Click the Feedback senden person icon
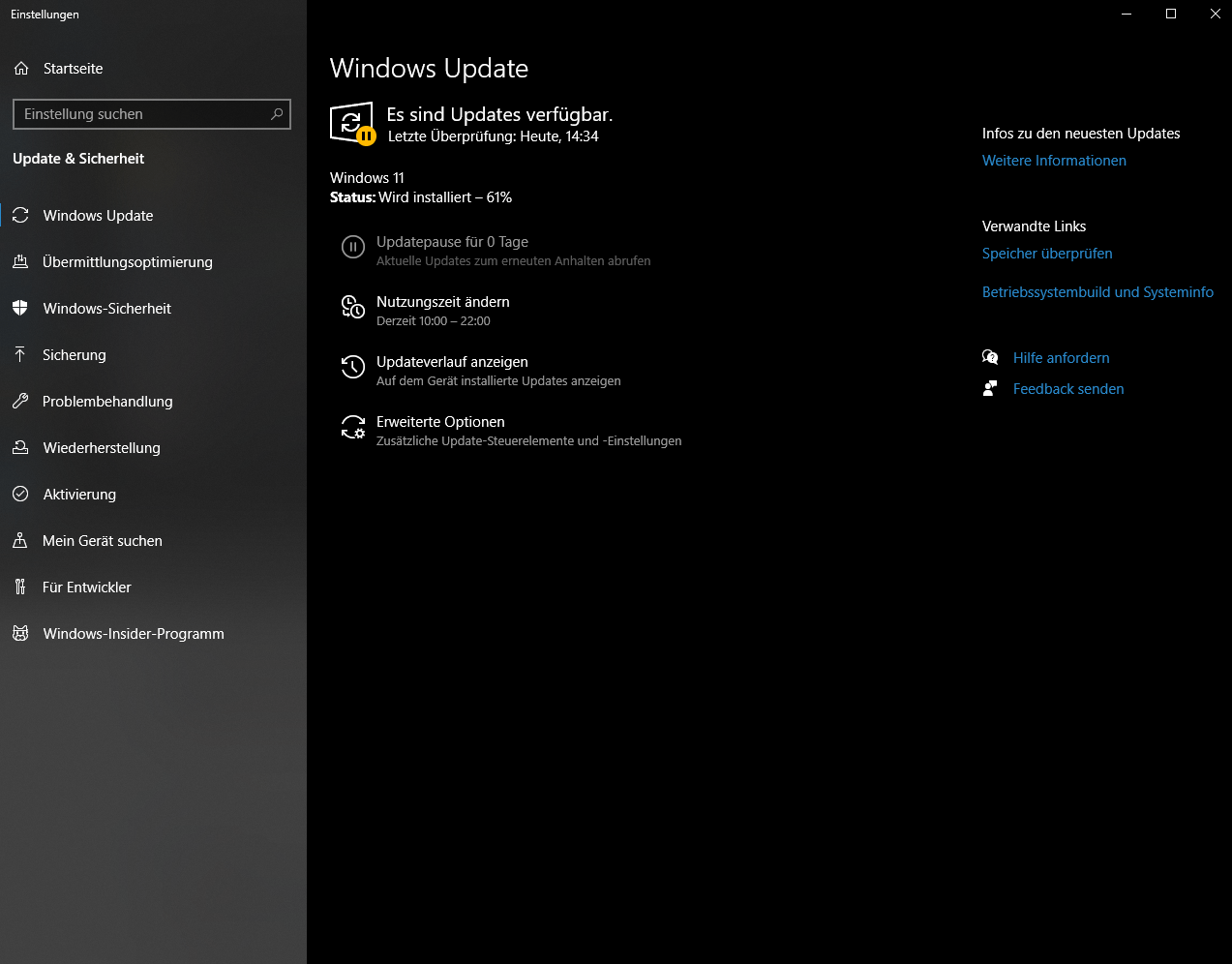 click(990, 389)
